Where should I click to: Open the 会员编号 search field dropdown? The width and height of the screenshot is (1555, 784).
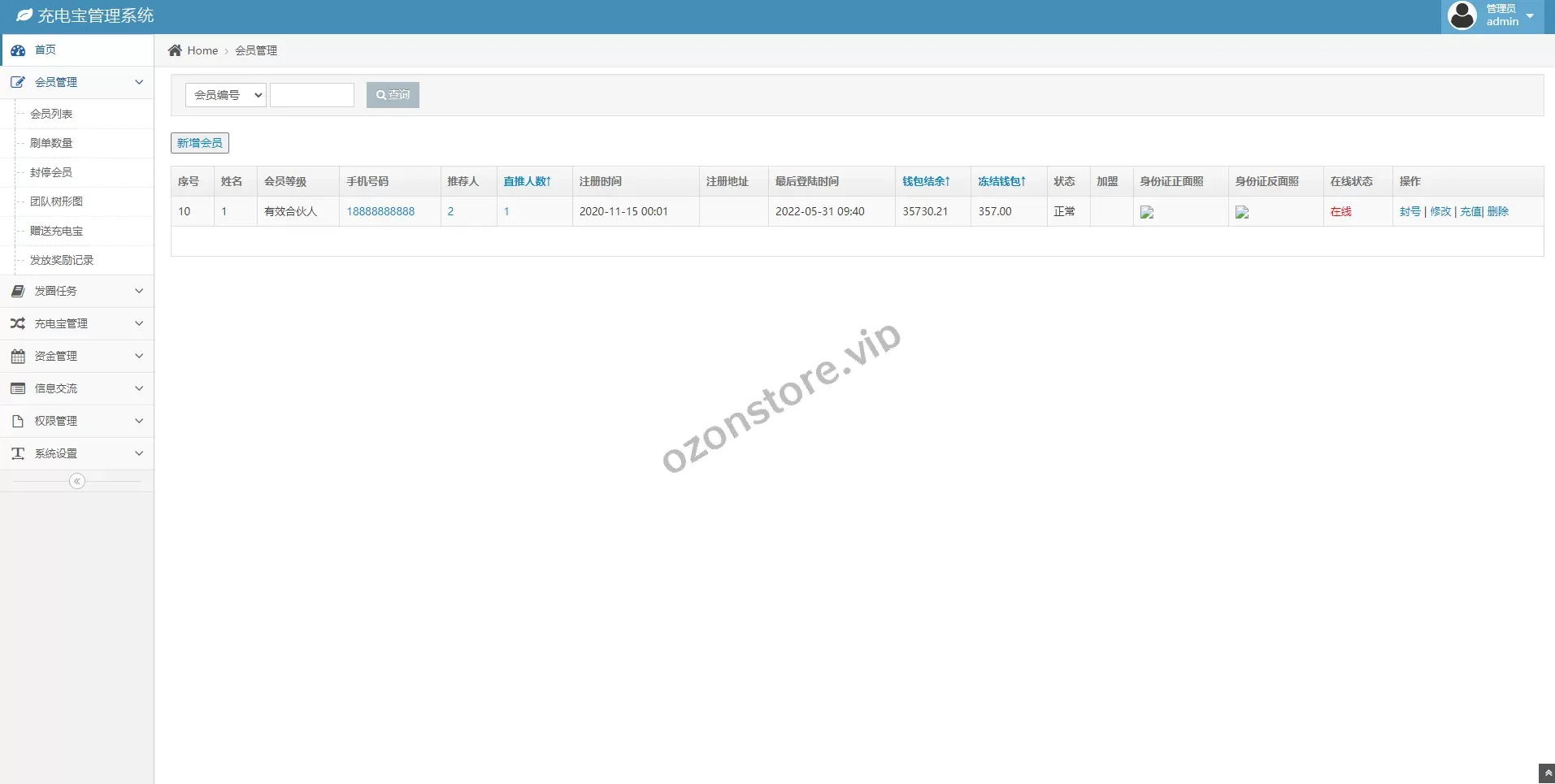click(x=226, y=95)
